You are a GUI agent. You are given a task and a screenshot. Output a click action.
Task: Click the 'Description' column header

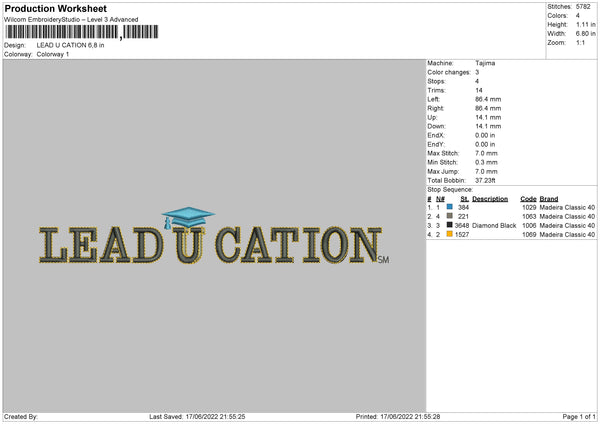click(490, 199)
